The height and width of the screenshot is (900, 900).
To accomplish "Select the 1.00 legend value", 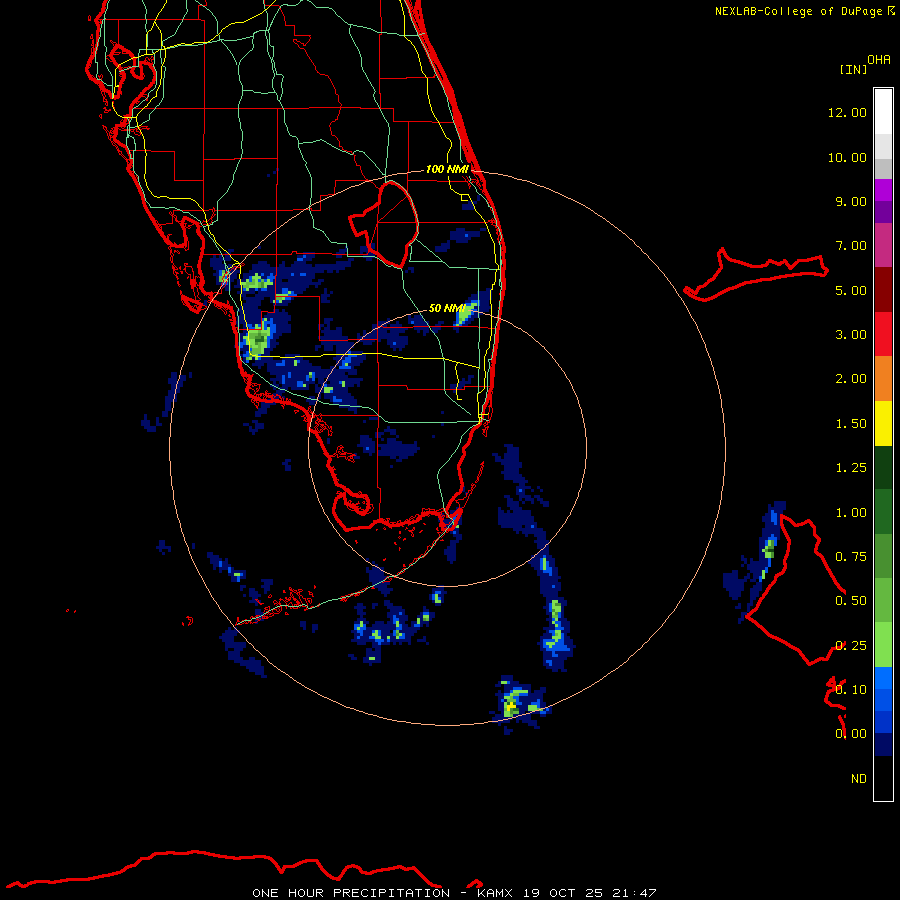I will (x=851, y=513).
